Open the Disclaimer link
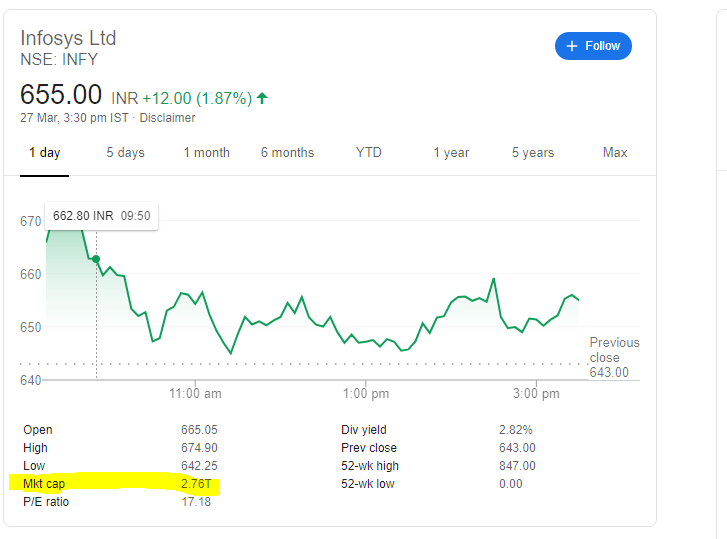 click(167, 118)
